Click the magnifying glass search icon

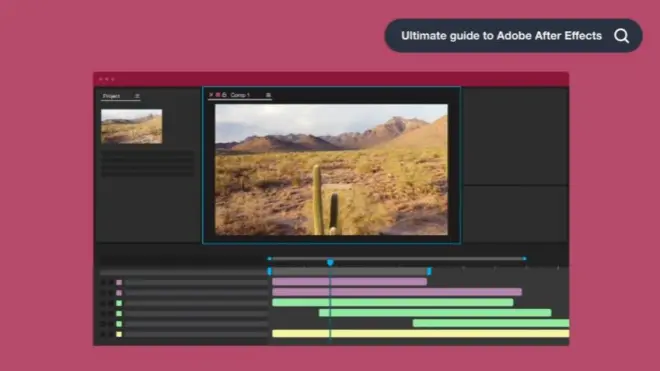pos(621,36)
